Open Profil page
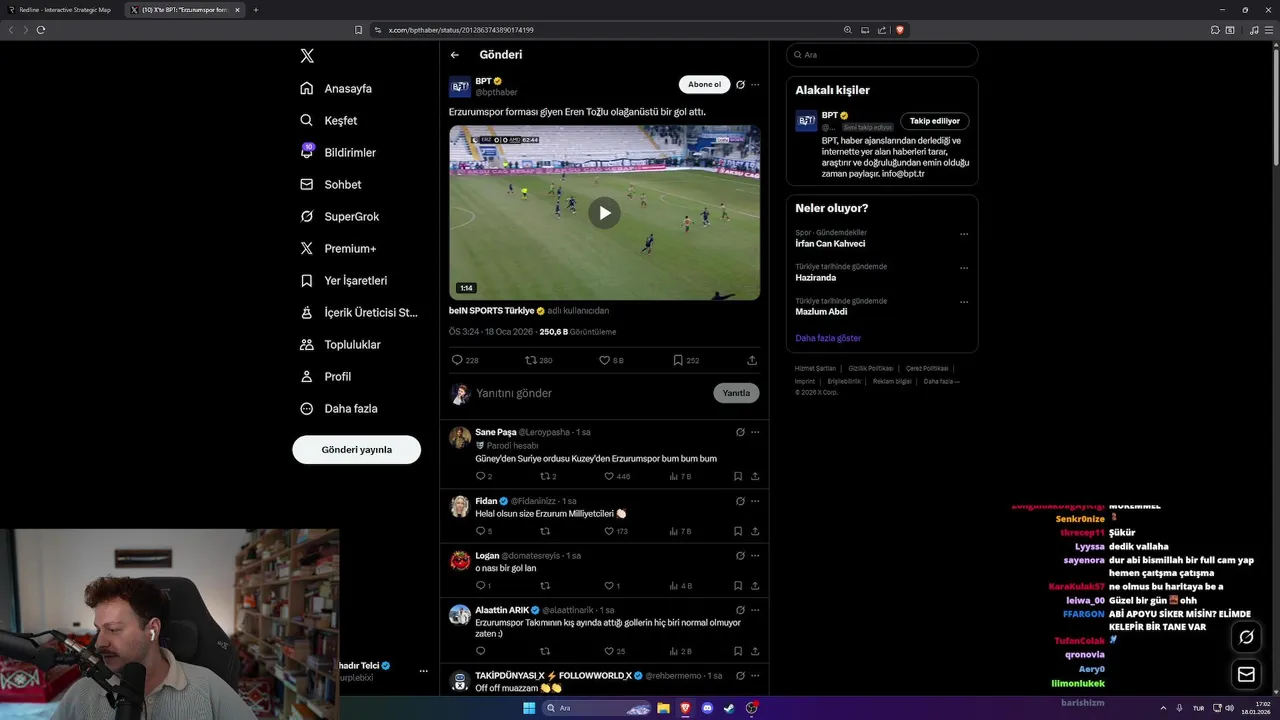The height and width of the screenshot is (720, 1280). pos(326,376)
